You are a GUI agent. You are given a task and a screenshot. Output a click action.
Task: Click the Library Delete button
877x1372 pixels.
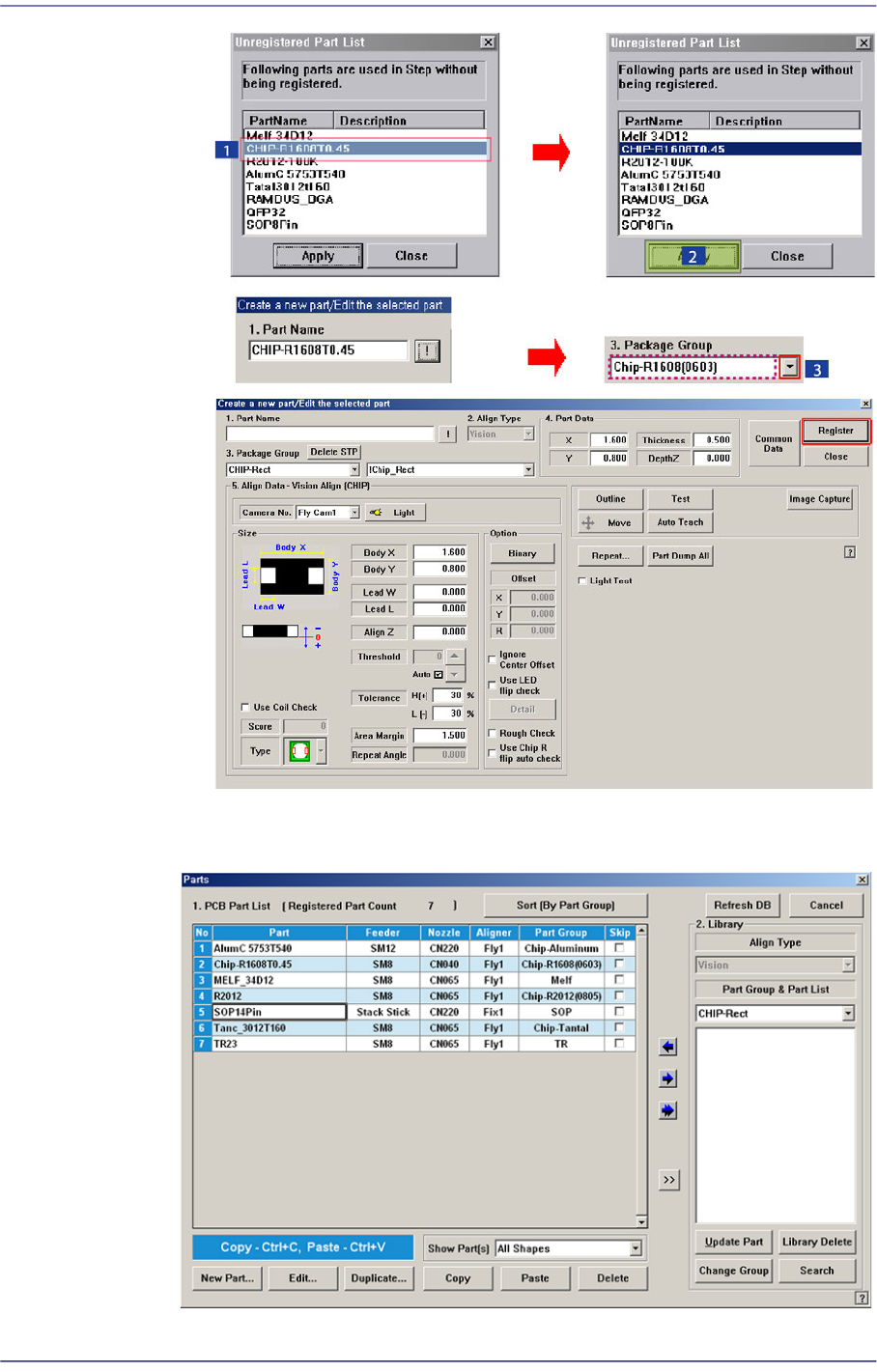click(817, 1243)
